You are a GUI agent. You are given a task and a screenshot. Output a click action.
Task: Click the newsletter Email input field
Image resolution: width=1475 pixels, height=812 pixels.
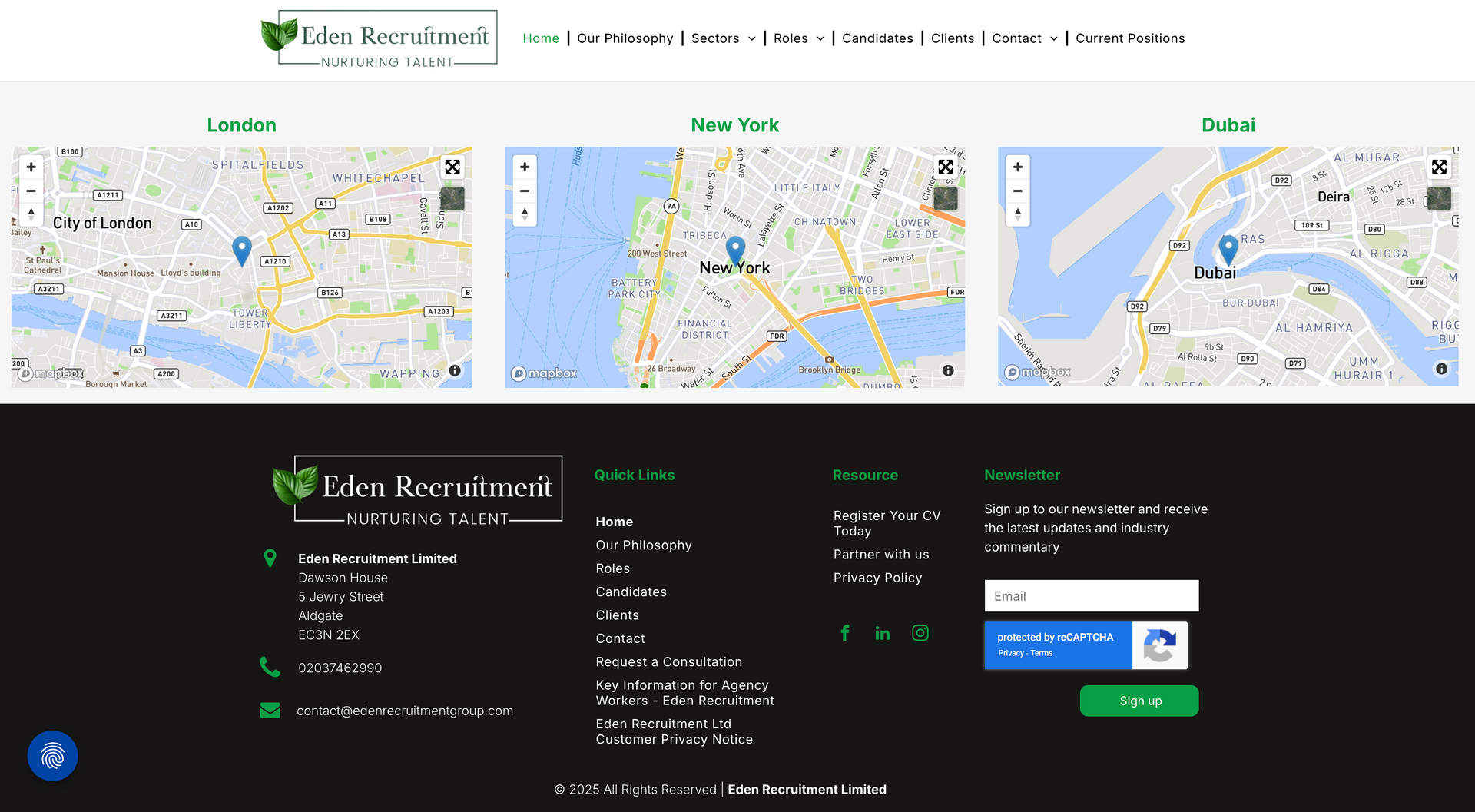point(1091,596)
